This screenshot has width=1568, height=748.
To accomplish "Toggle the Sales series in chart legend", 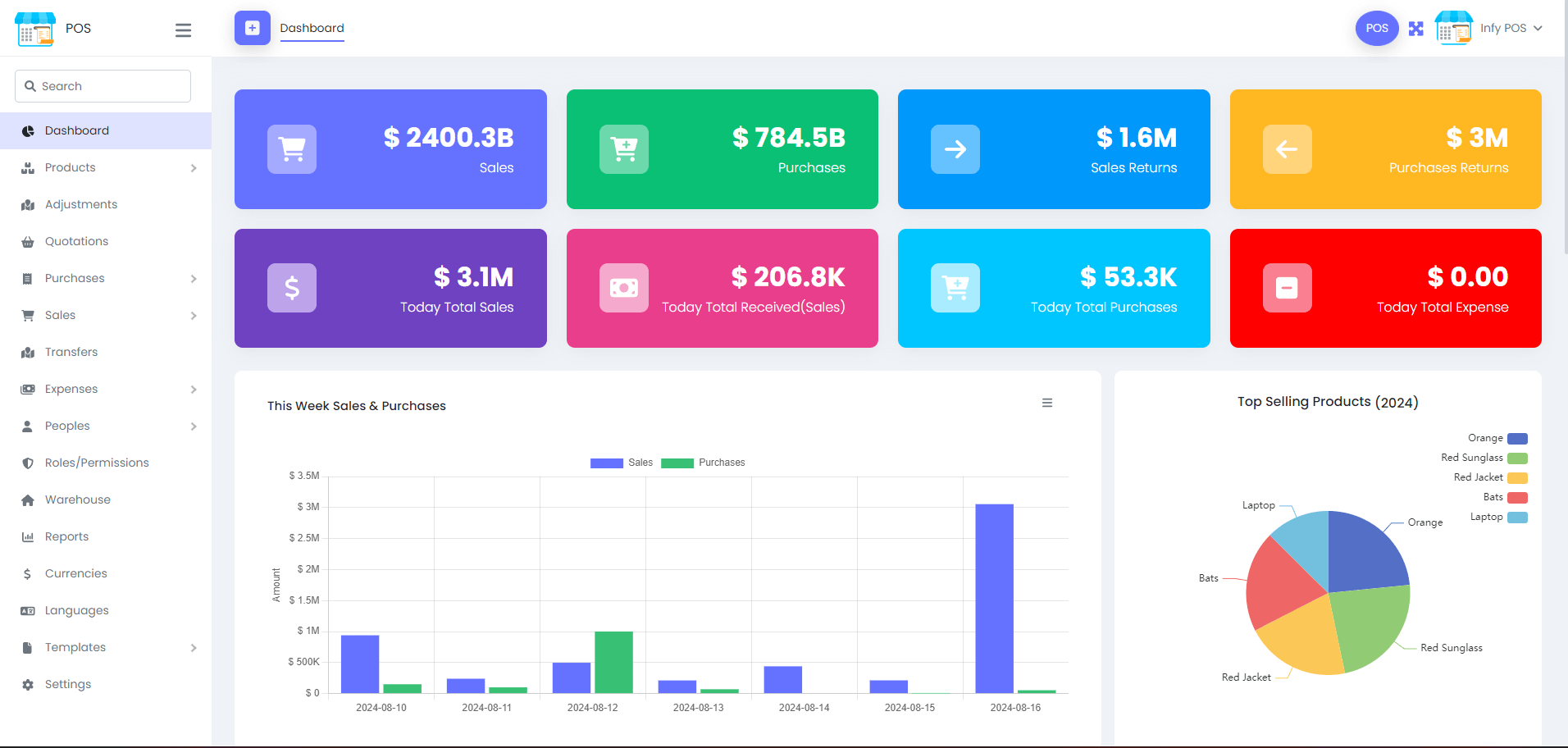I will (622, 463).
